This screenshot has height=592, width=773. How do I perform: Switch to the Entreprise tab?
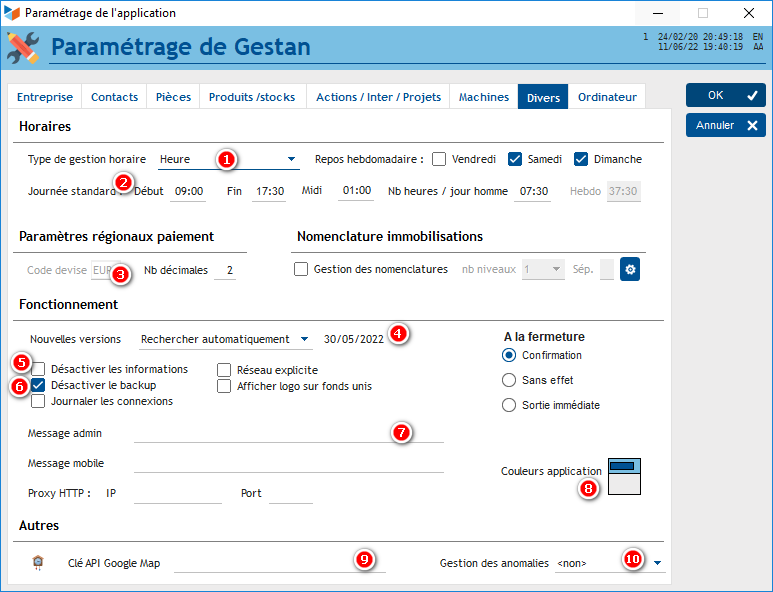[x=45, y=97]
